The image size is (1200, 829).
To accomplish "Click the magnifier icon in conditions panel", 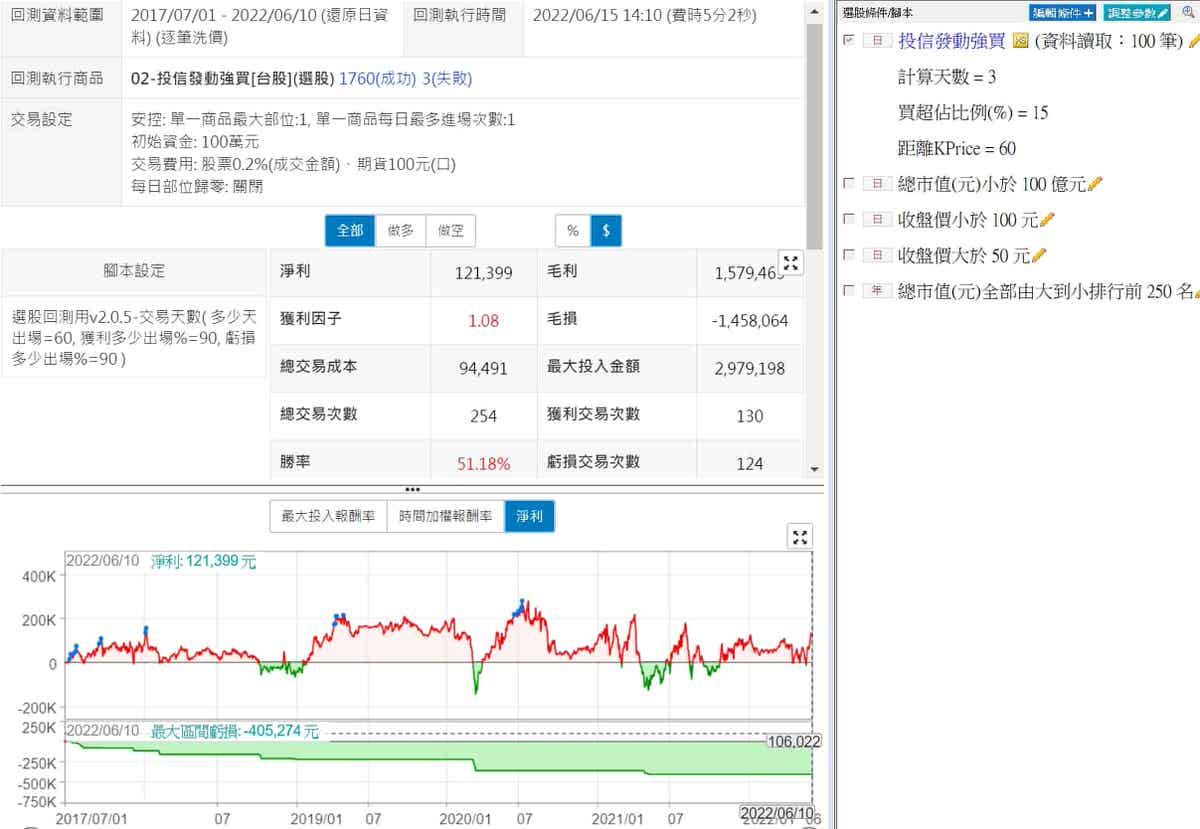I will [1188, 13].
